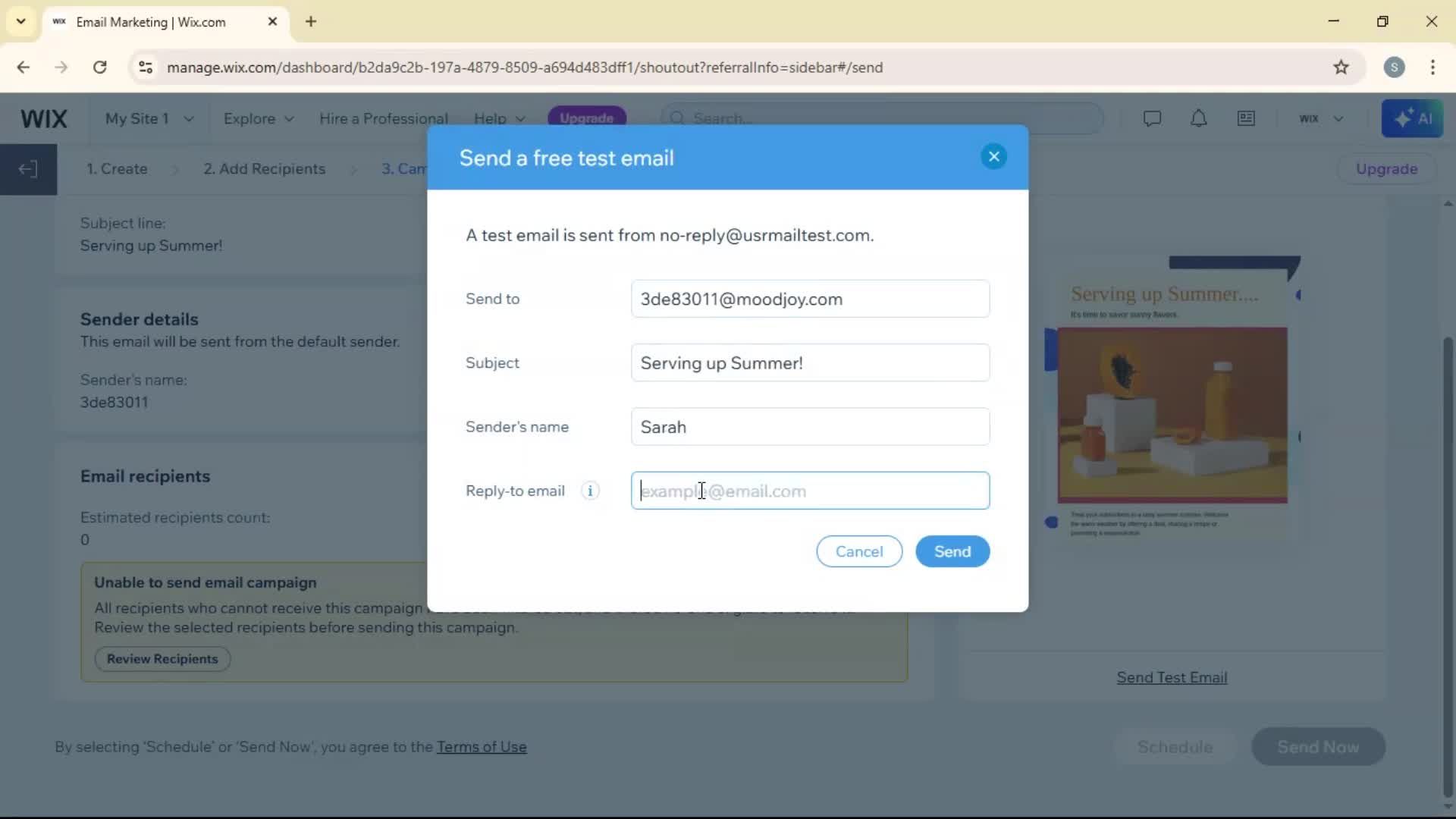Image resolution: width=1456 pixels, height=819 pixels.
Task: View site information icon
Action: coord(146,67)
